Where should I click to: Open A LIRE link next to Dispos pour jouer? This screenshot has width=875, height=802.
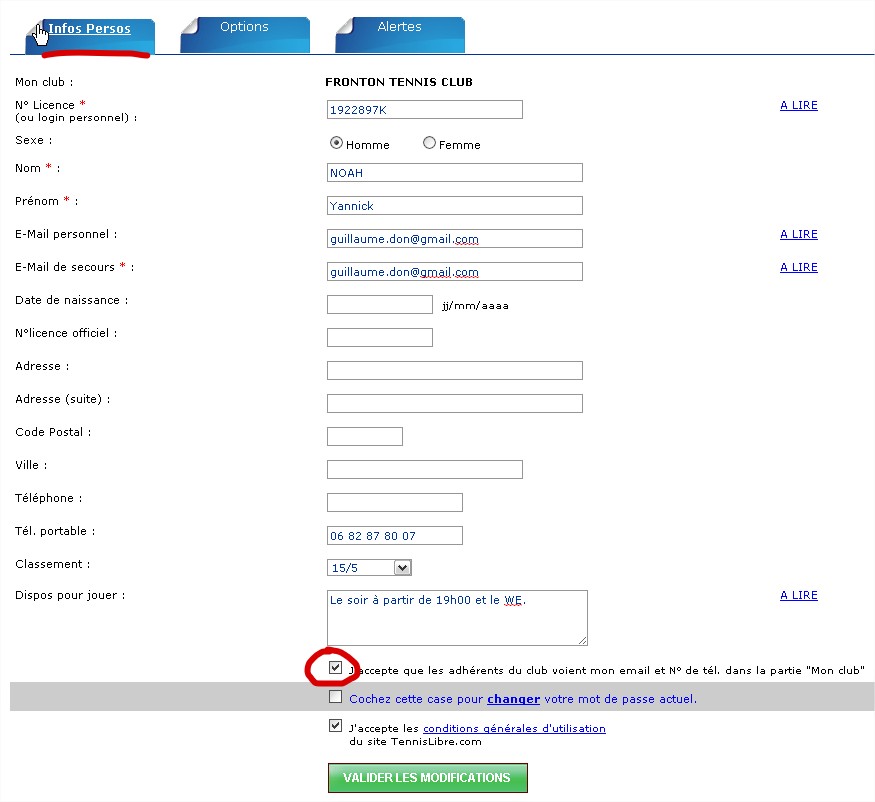click(799, 596)
